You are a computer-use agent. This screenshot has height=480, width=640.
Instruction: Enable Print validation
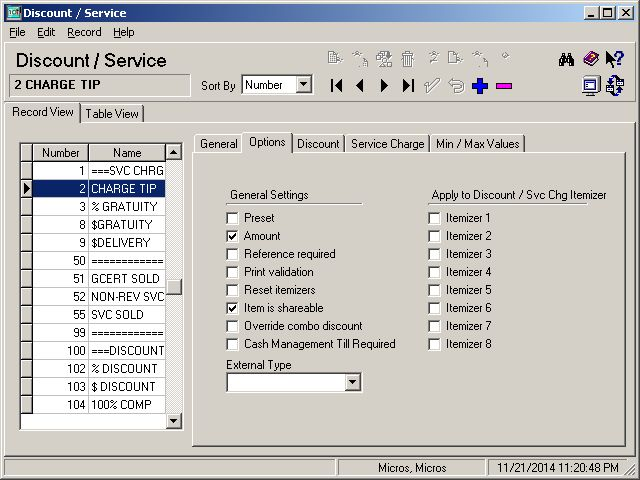(232, 272)
